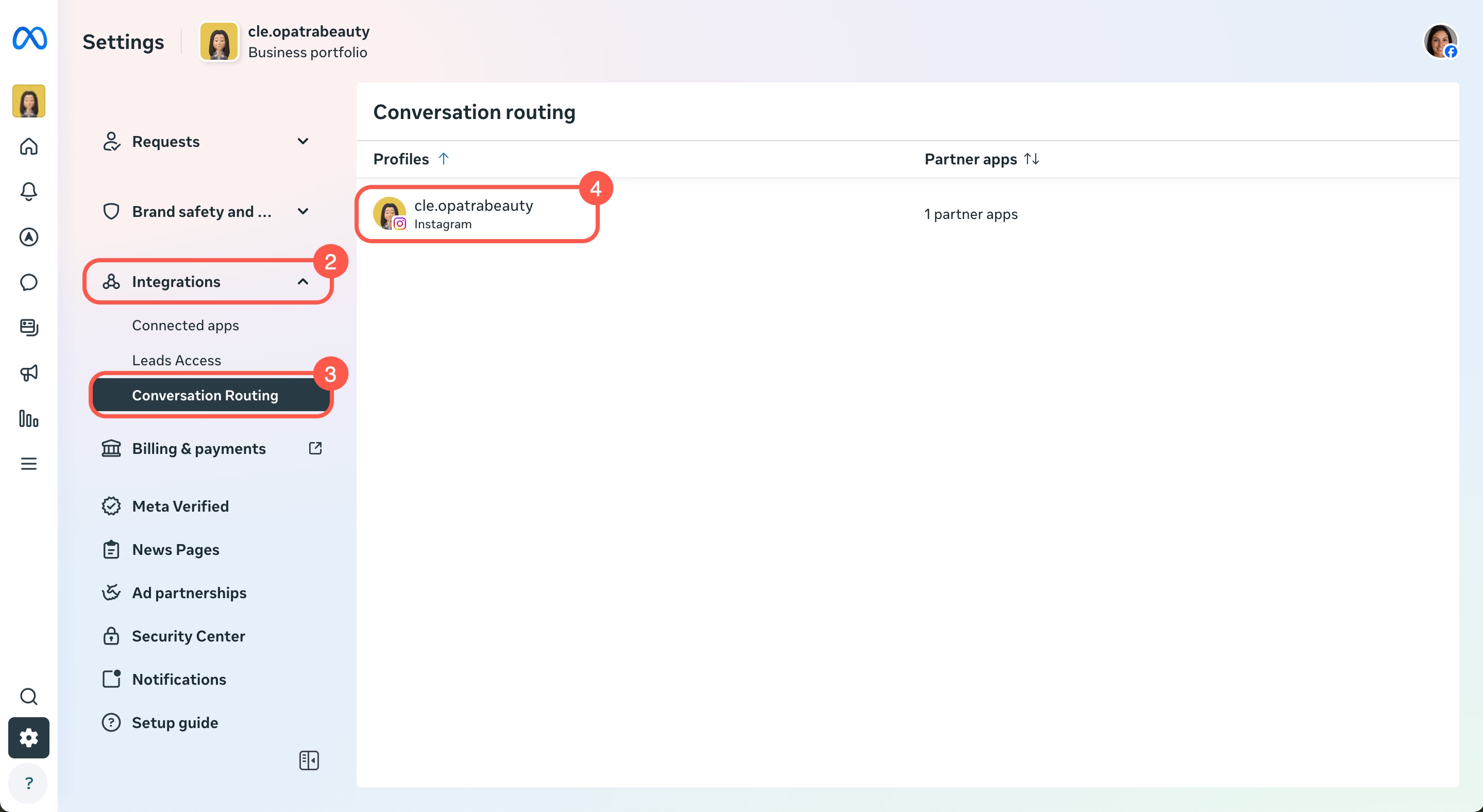Click the Meta logo icon
The height and width of the screenshot is (812, 1483).
click(29, 39)
